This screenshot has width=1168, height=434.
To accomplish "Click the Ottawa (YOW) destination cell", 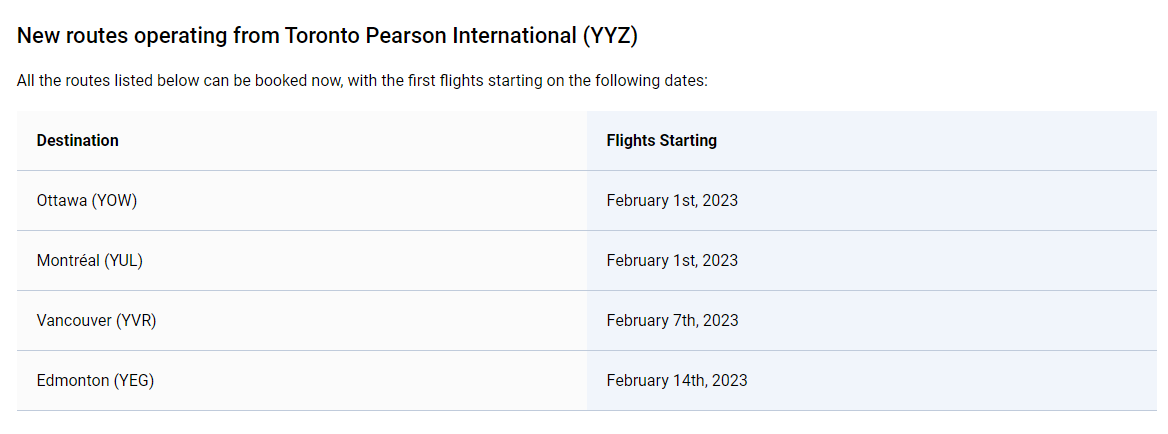I will (x=87, y=200).
